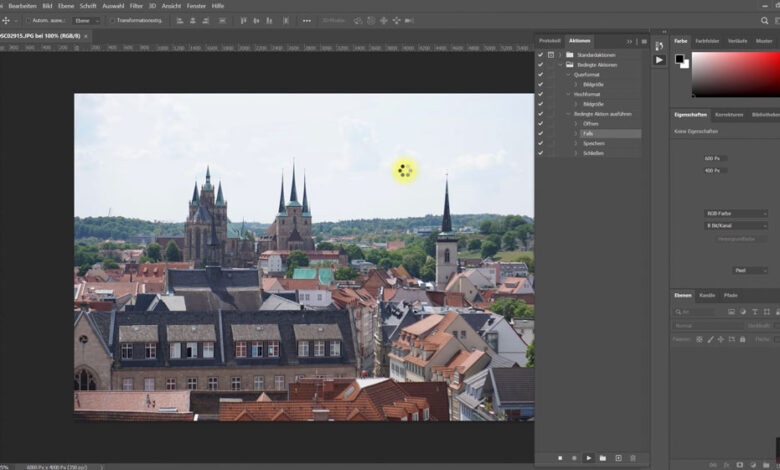Screen dimensions: 780x470
Task: Switch to the Protokoll tab
Action: (550, 40)
